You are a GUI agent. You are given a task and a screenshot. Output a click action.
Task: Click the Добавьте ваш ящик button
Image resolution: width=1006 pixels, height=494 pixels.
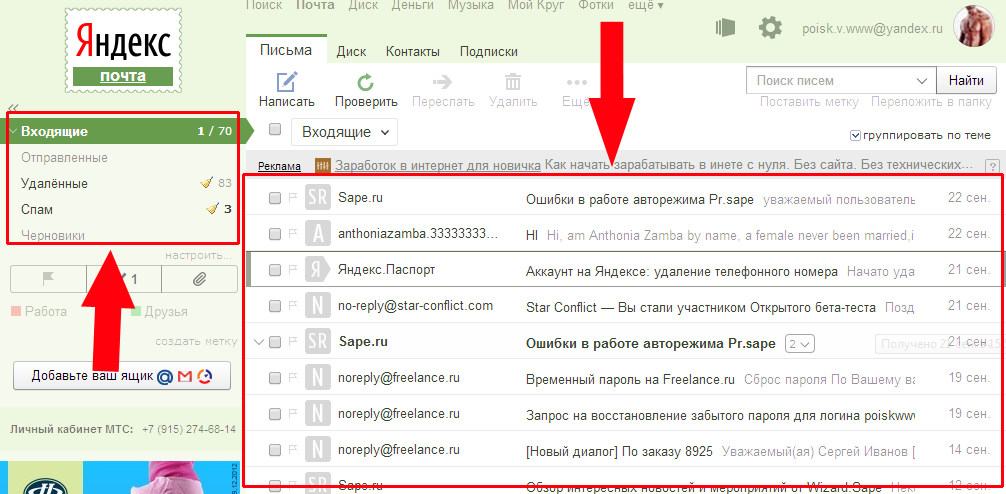122,377
